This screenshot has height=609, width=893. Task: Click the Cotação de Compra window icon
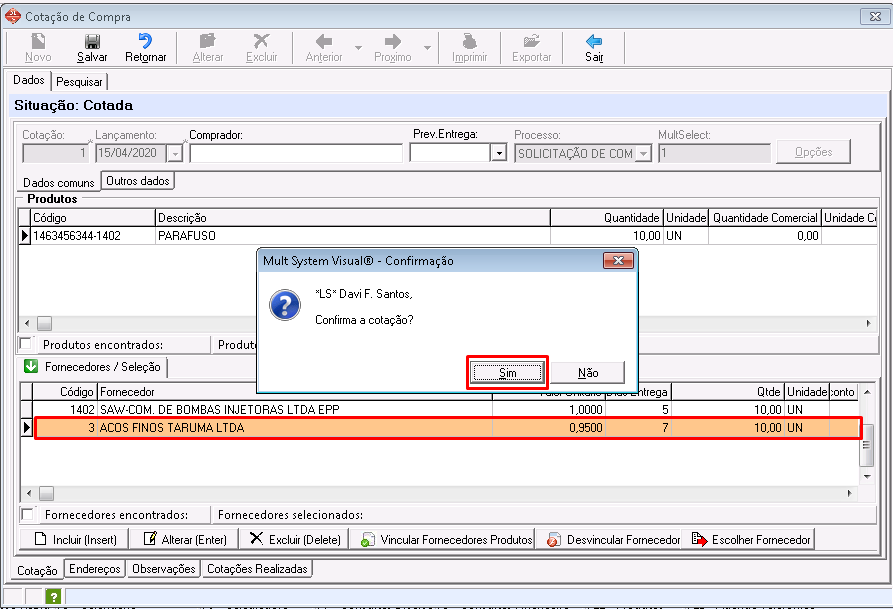tap(13, 17)
